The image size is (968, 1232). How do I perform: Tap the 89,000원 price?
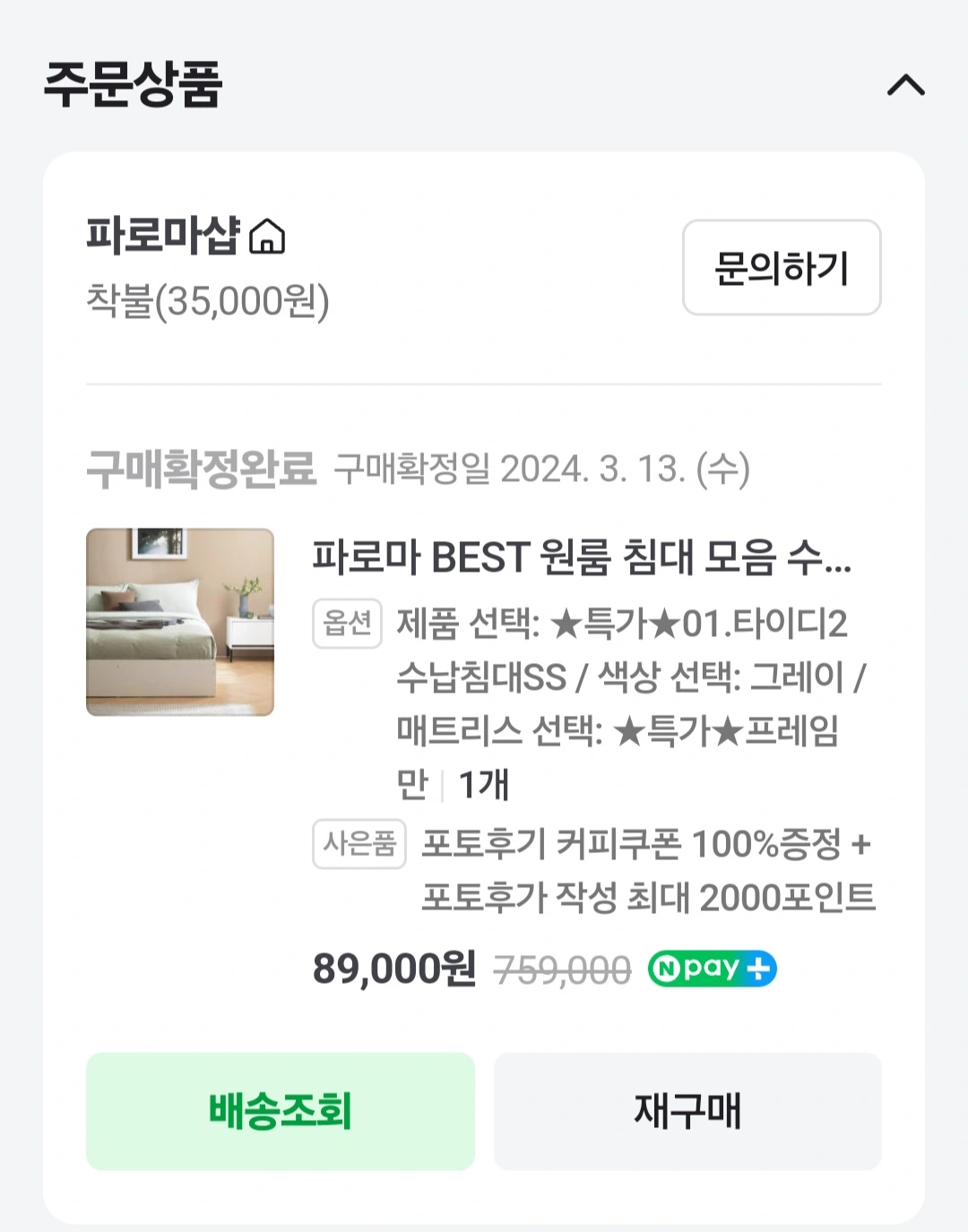tap(394, 969)
